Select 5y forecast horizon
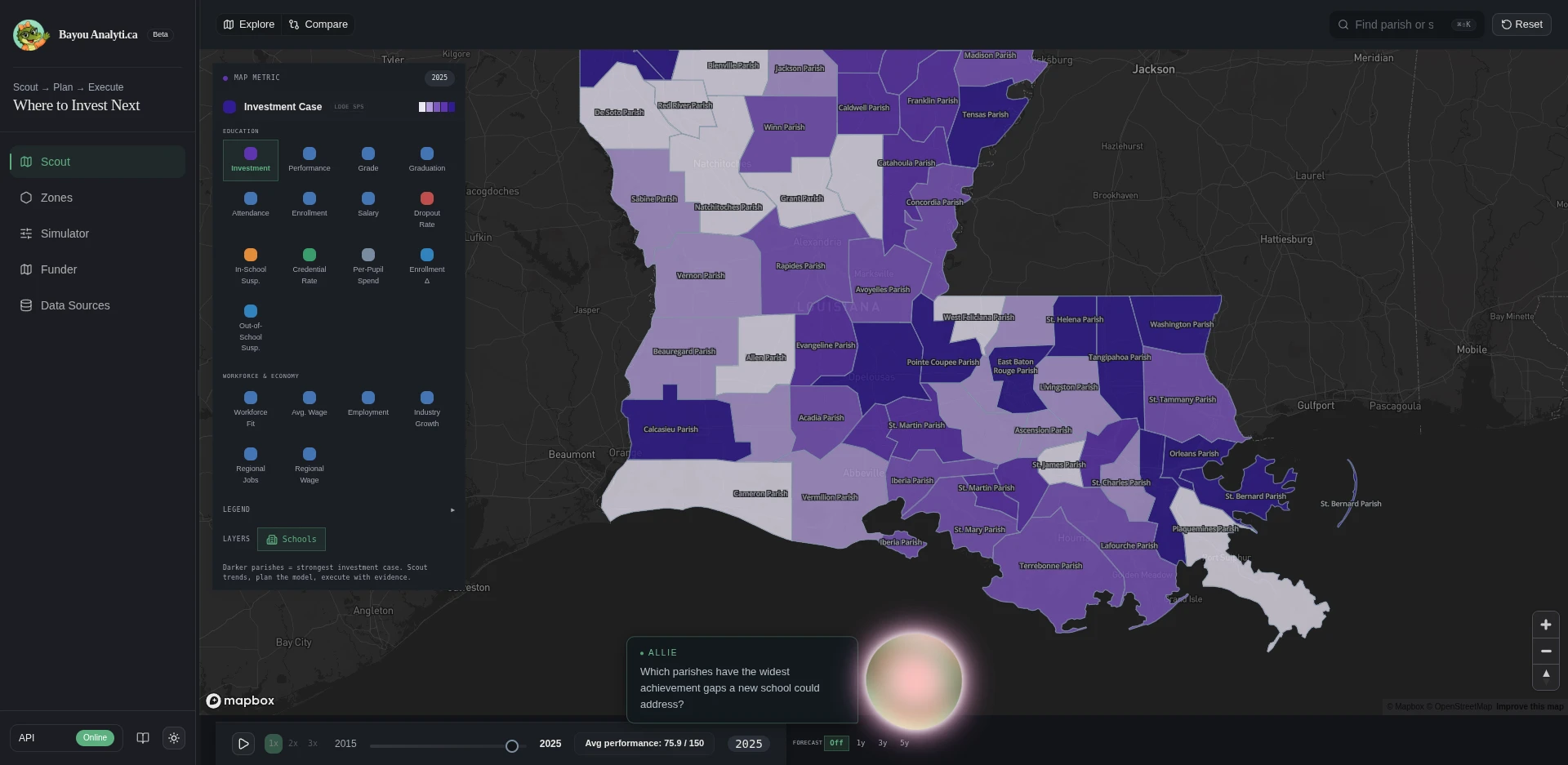Image resolution: width=1568 pixels, height=765 pixels. pyautogui.click(x=904, y=743)
